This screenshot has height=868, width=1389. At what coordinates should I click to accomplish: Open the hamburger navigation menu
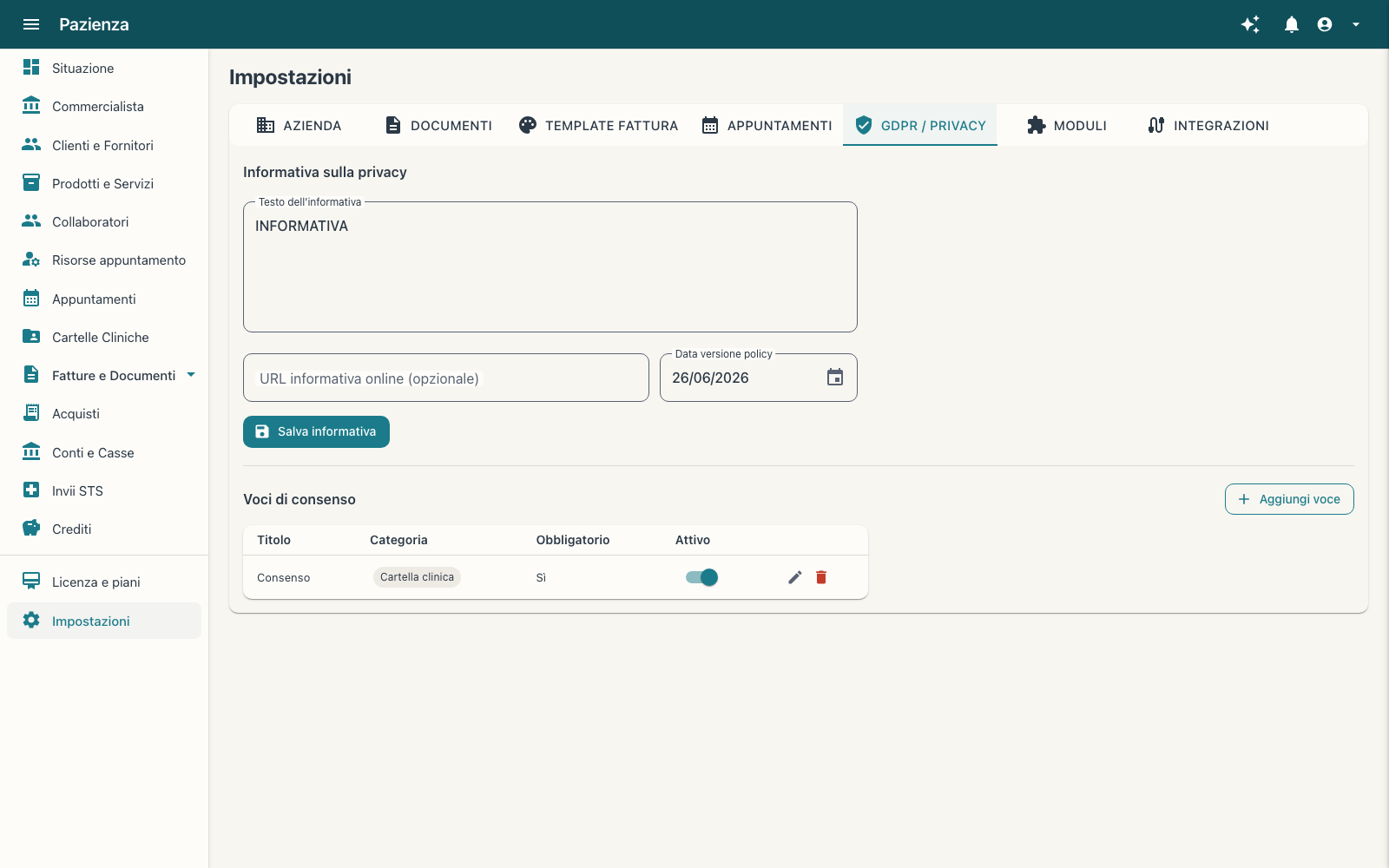pos(31,24)
